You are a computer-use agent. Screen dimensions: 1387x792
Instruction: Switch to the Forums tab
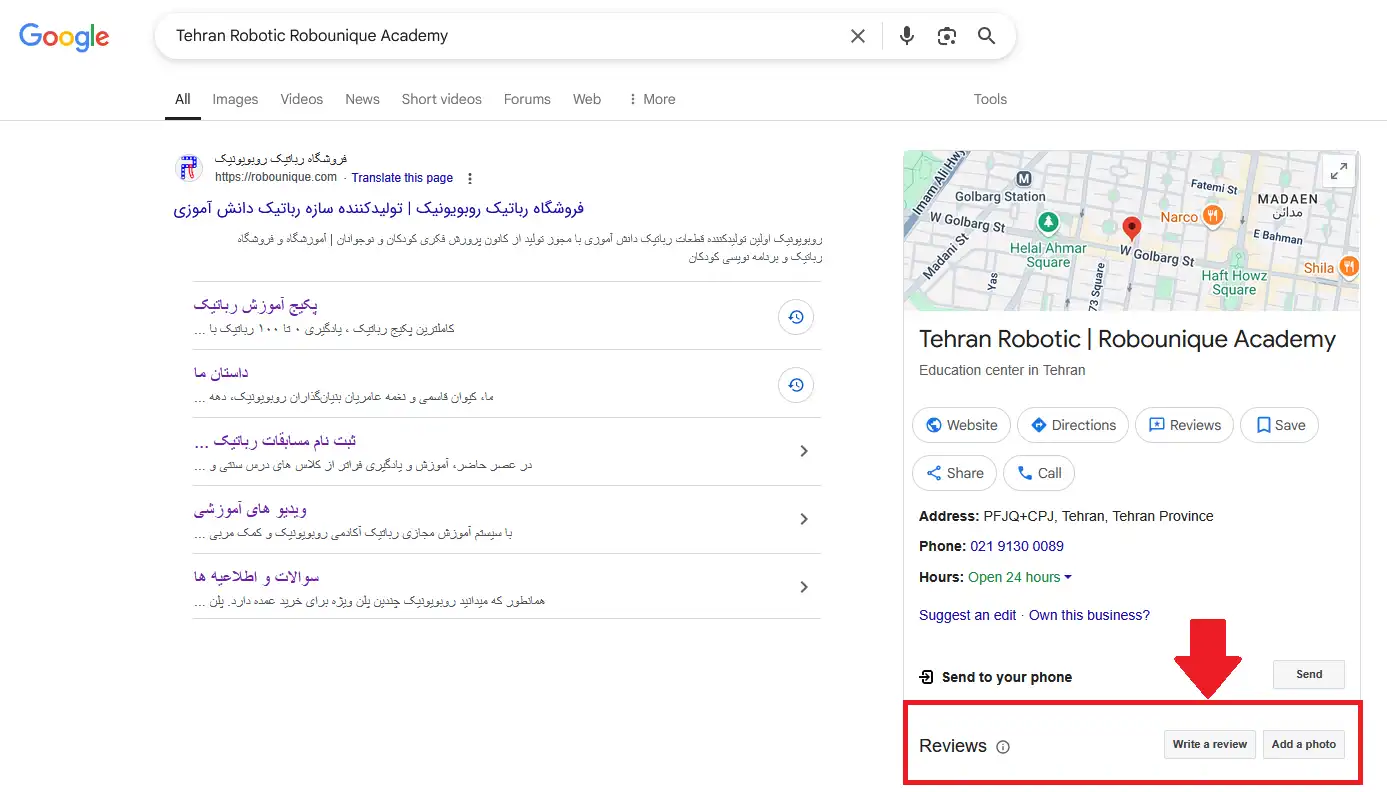coord(527,99)
